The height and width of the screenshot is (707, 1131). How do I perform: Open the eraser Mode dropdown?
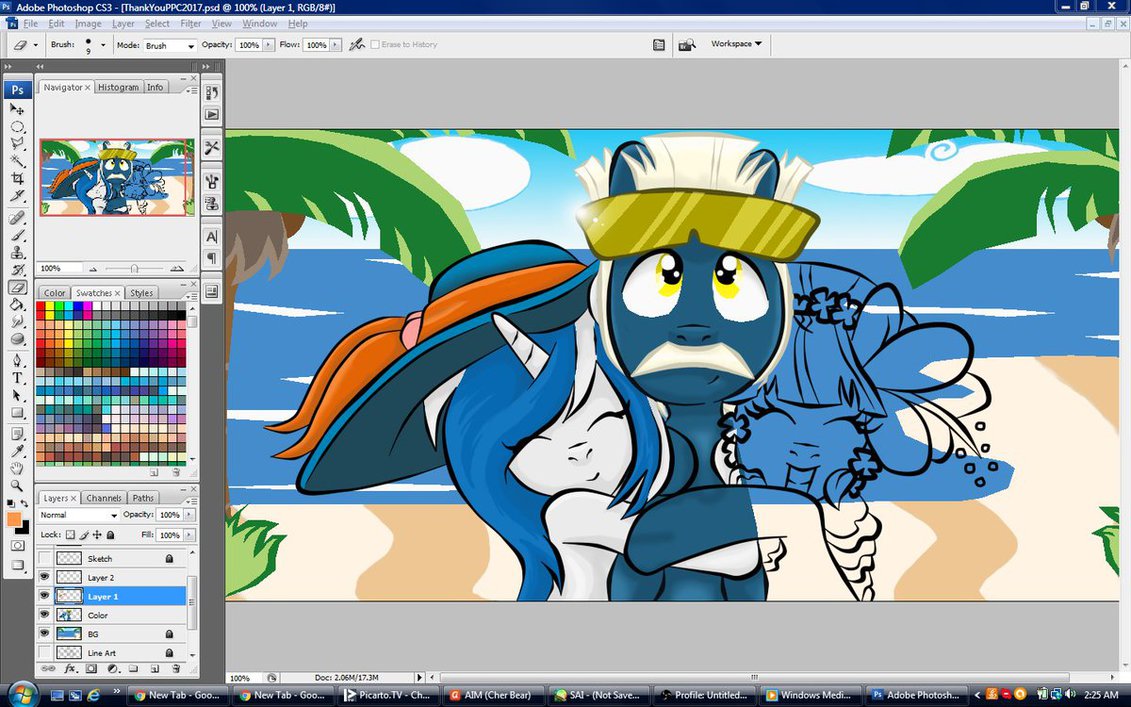169,46
